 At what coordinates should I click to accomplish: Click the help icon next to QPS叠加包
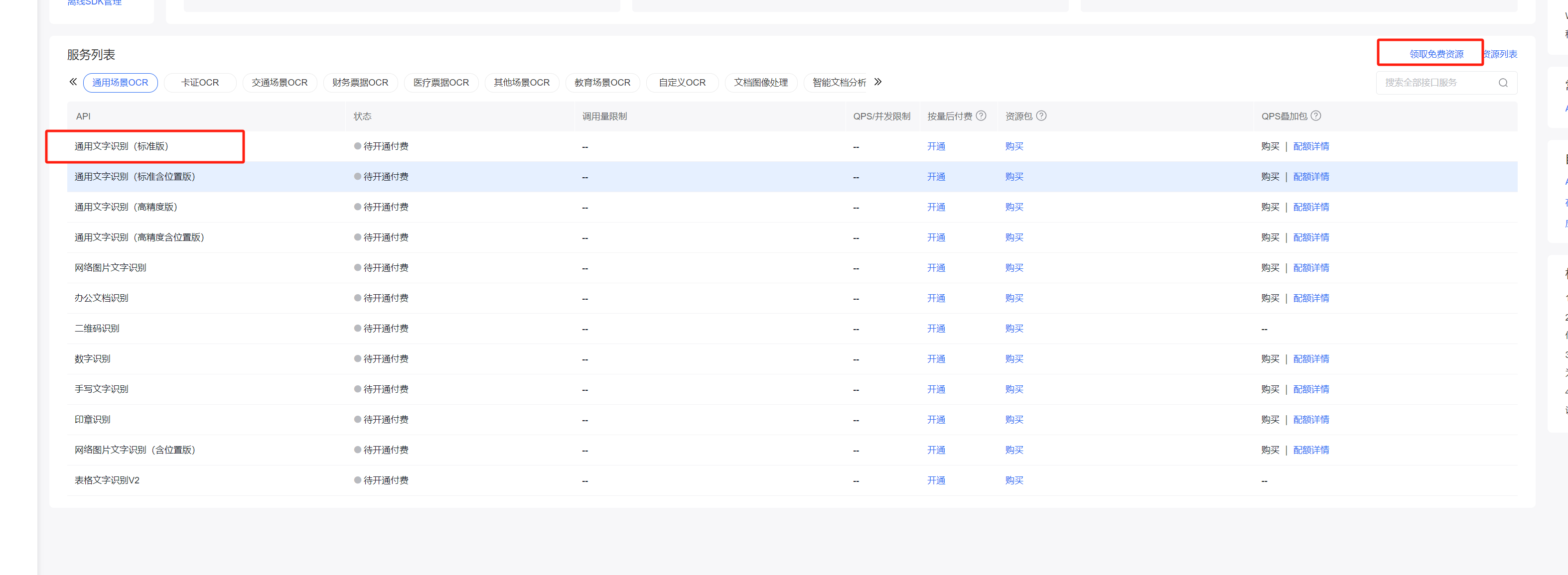1316,115
